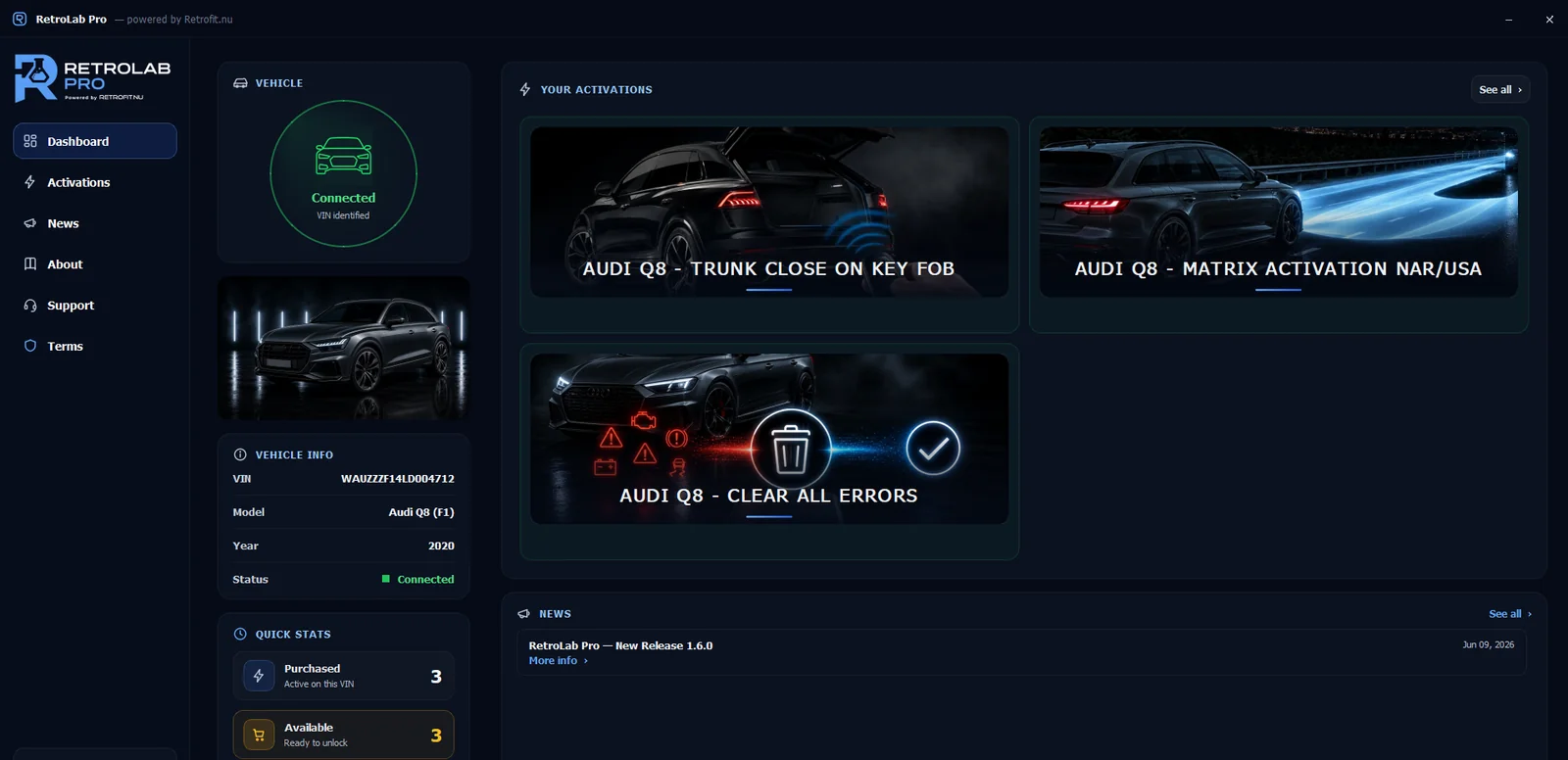Open the Dashboard menu item
Viewport: 1568px width, 760px height.
click(x=95, y=141)
